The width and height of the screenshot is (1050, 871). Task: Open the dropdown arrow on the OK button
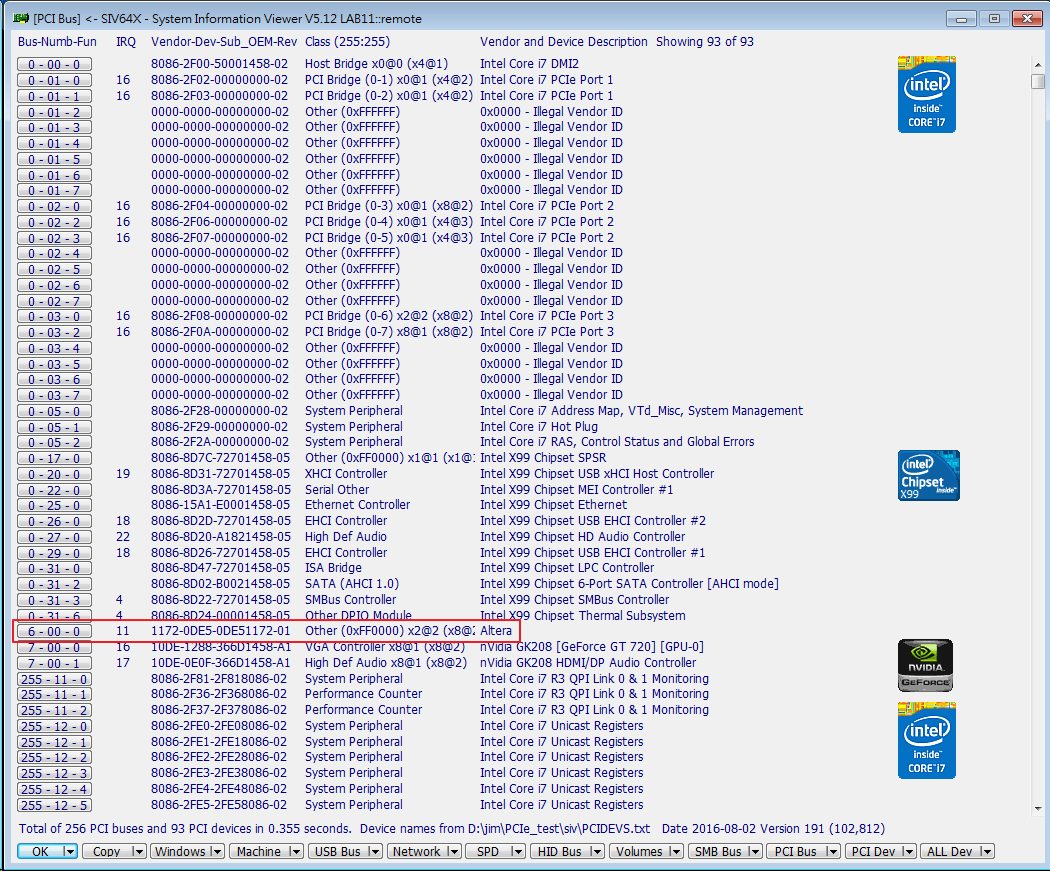(69, 851)
